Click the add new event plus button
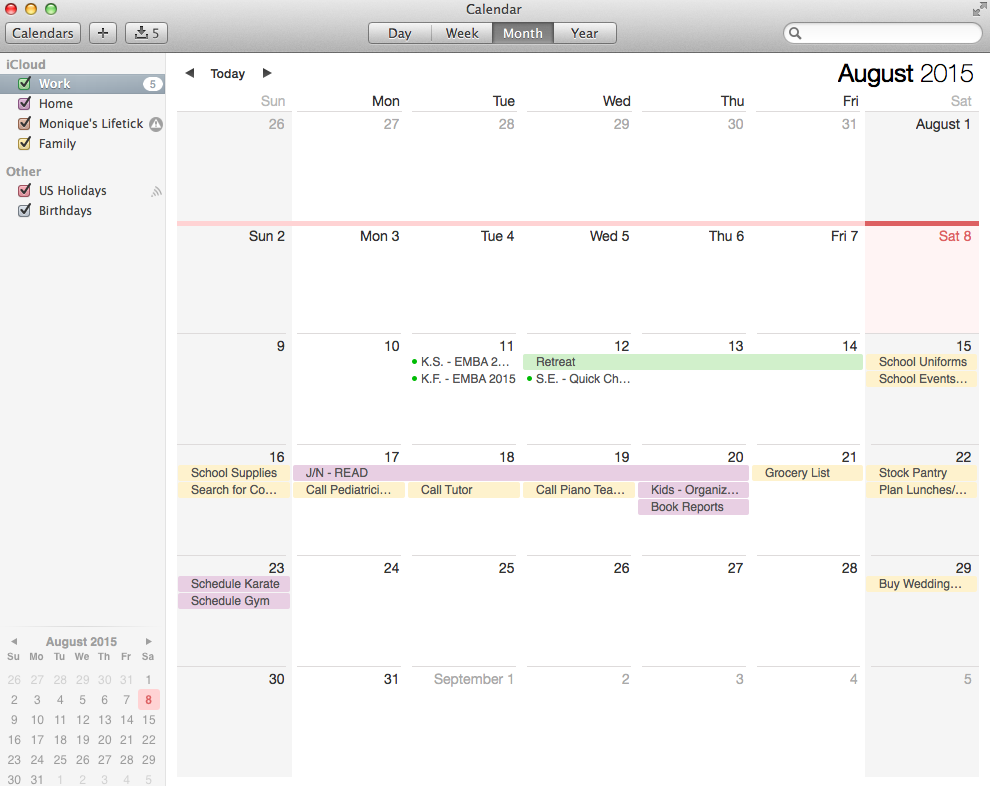The width and height of the screenshot is (990, 786). click(103, 33)
